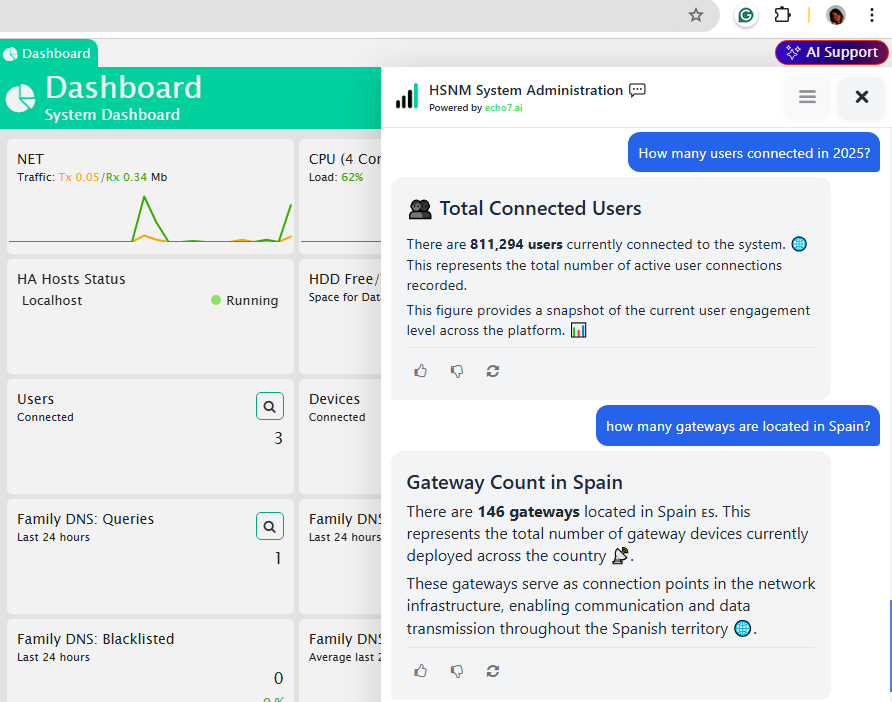Image resolution: width=892 pixels, height=702 pixels.
Task: Bookmark this page with the star icon
Action: coord(696,15)
